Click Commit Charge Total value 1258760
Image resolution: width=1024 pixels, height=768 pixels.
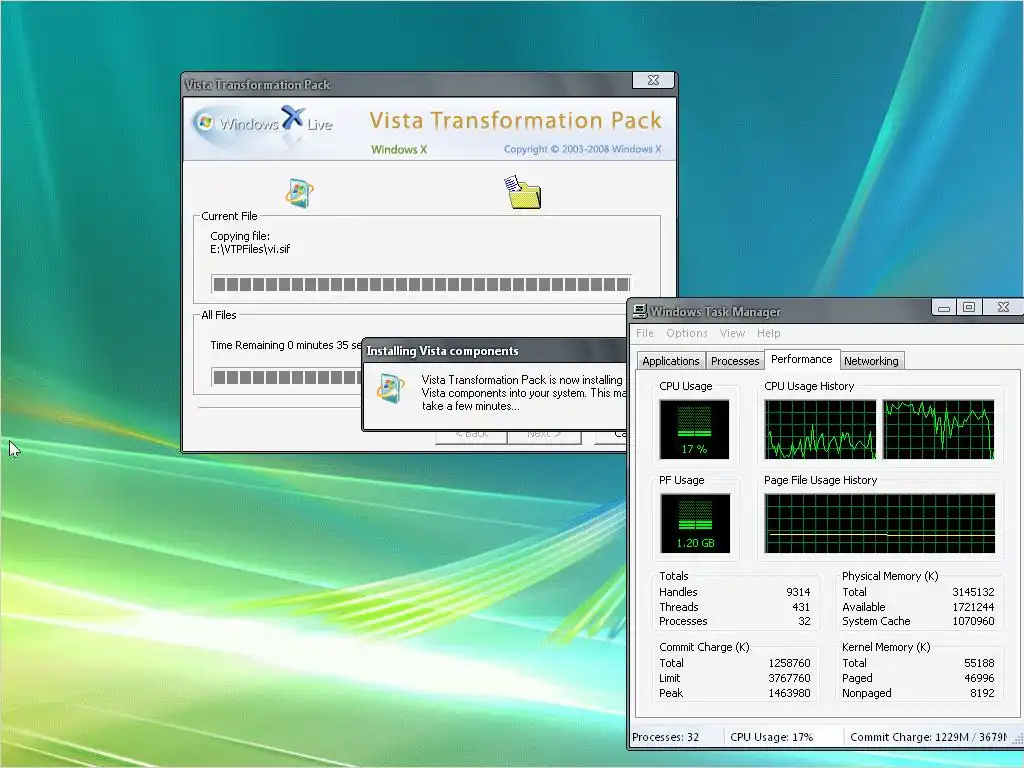click(x=789, y=664)
